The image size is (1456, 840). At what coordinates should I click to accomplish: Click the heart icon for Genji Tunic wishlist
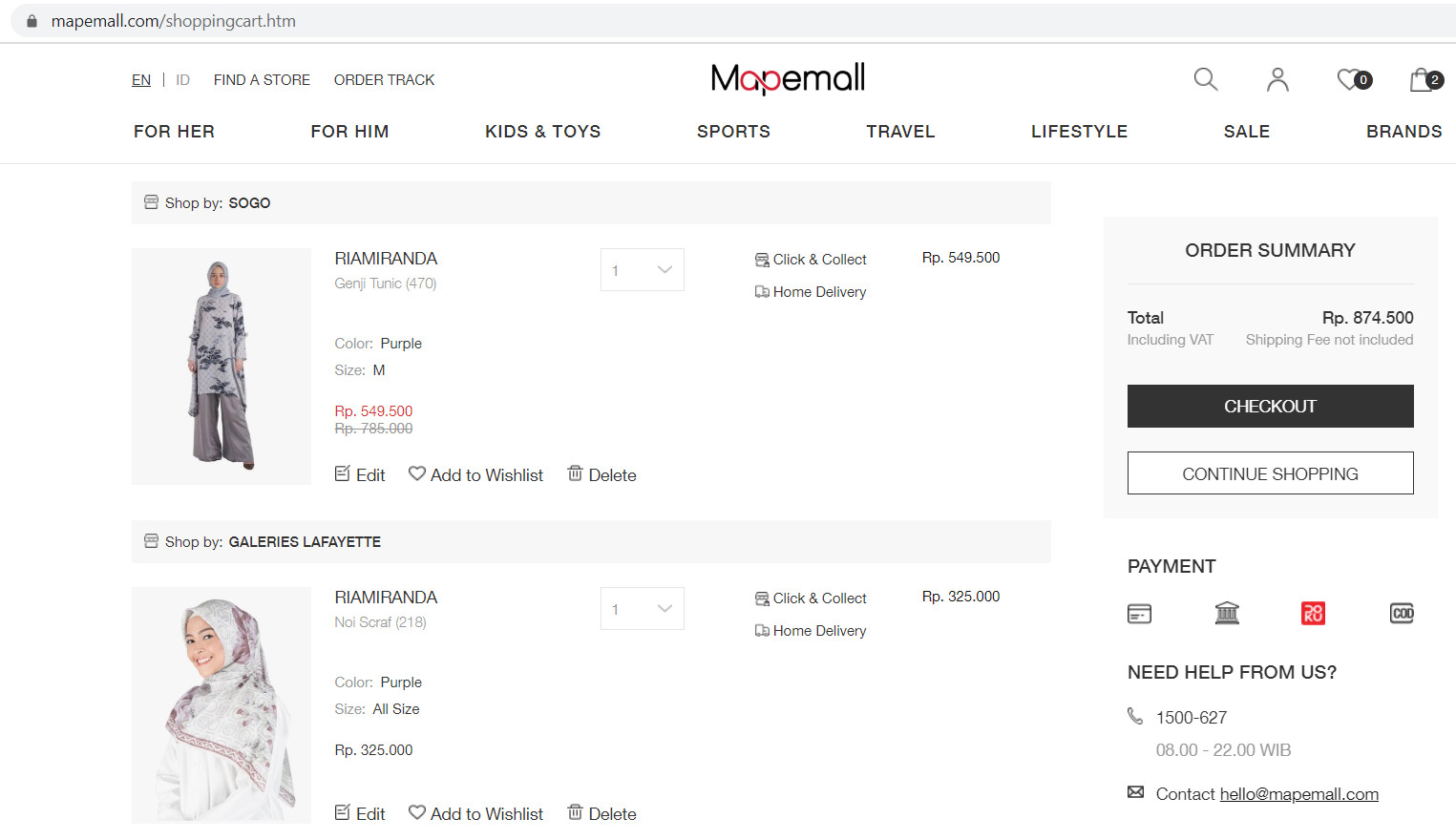click(416, 473)
